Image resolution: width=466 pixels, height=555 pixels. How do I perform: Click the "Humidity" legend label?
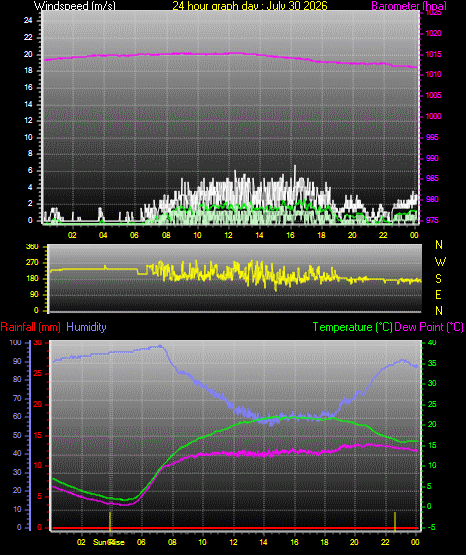(x=86, y=327)
